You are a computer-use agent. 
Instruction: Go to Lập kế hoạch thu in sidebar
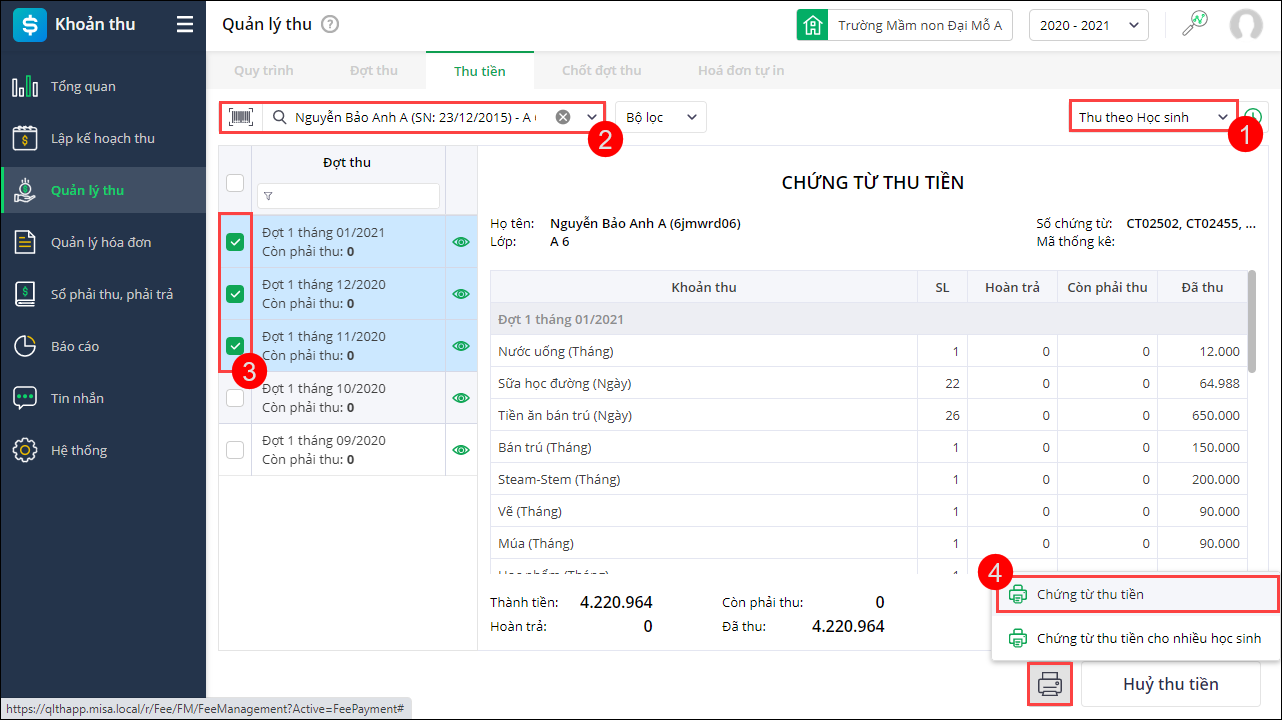point(103,138)
